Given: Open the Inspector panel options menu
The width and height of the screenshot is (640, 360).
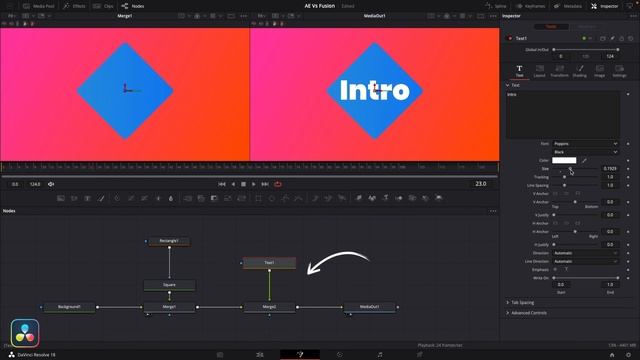Looking at the screenshot, I should (633, 16).
